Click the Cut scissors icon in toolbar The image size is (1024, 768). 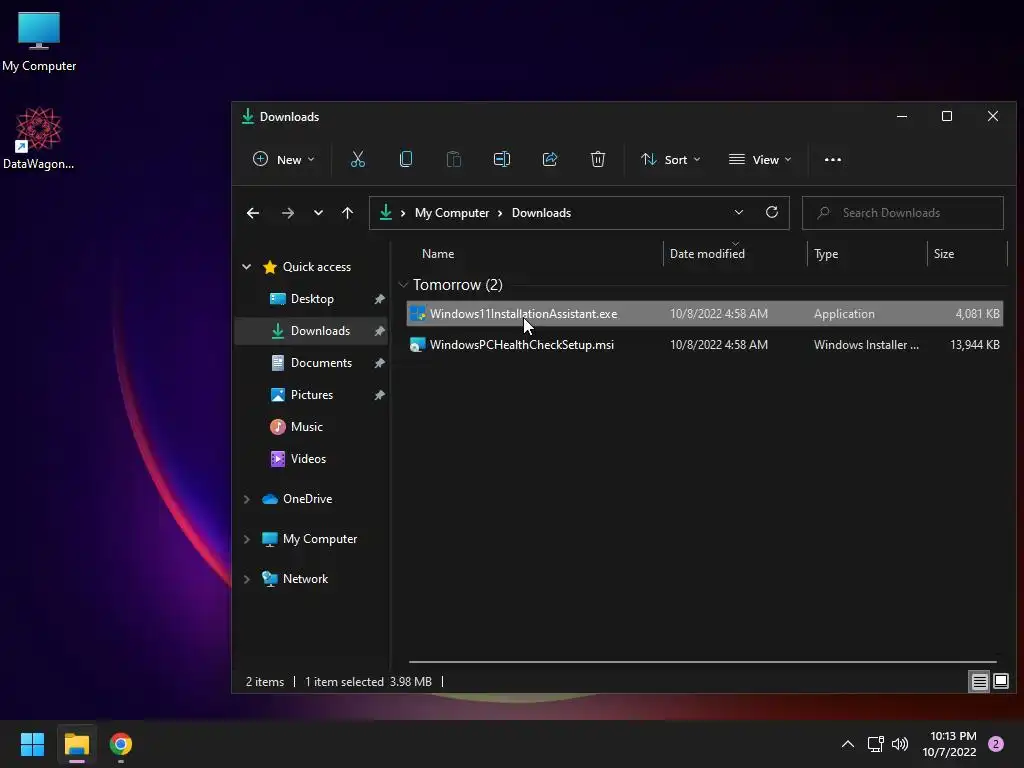[357, 159]
